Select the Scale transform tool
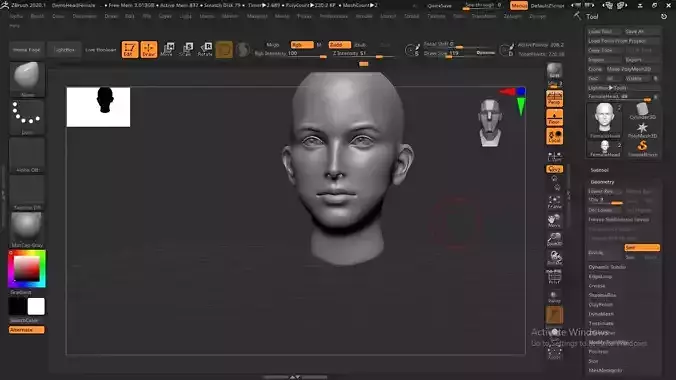Image resolution: width=676 pixels, height=380 pixels. (x=186, y=50)
